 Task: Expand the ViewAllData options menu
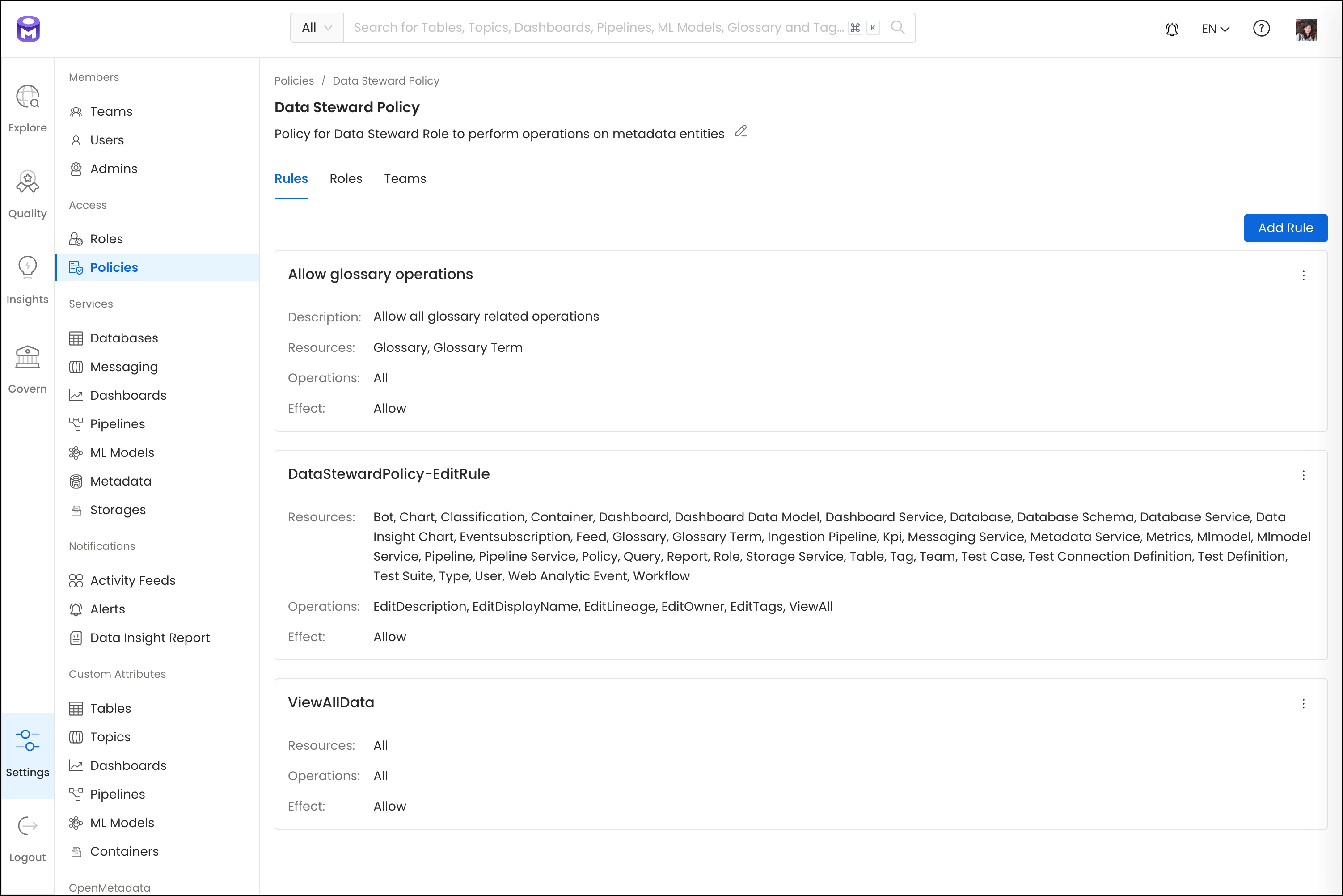point(1304,703)
